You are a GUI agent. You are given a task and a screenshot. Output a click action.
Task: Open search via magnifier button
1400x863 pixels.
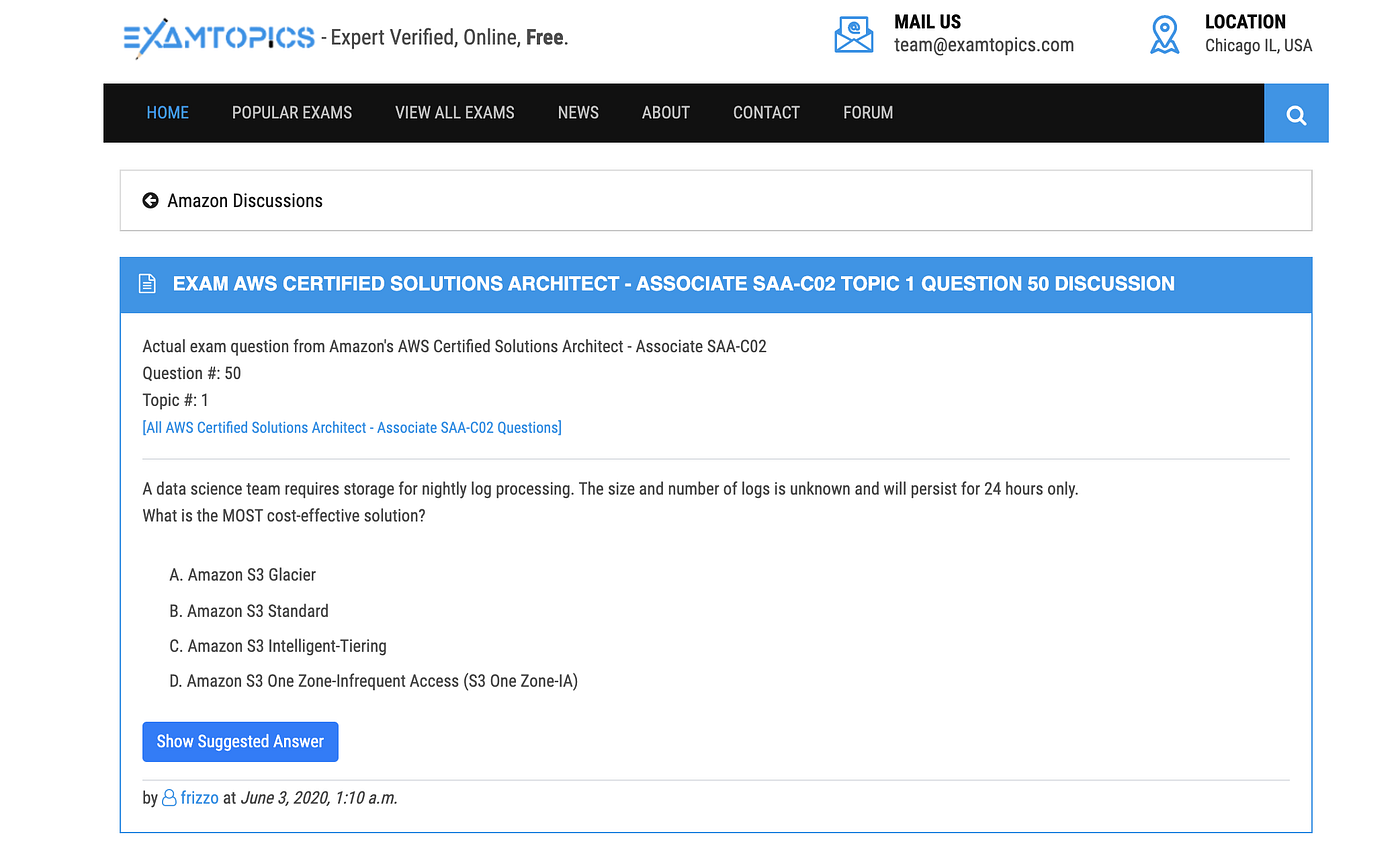click(1296, 113)
